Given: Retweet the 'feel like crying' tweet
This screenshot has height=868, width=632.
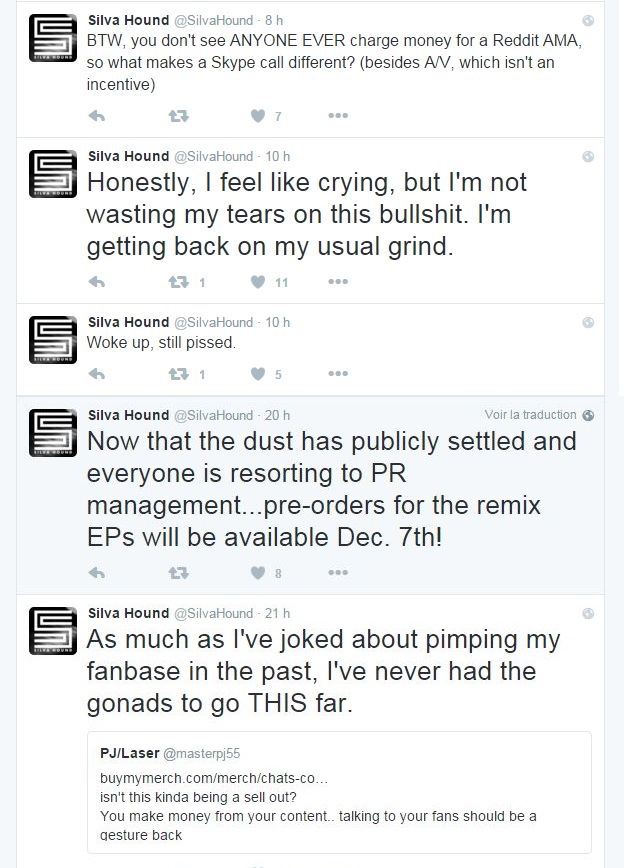Looking at the screenshot, I should click(x=178, y=282).
